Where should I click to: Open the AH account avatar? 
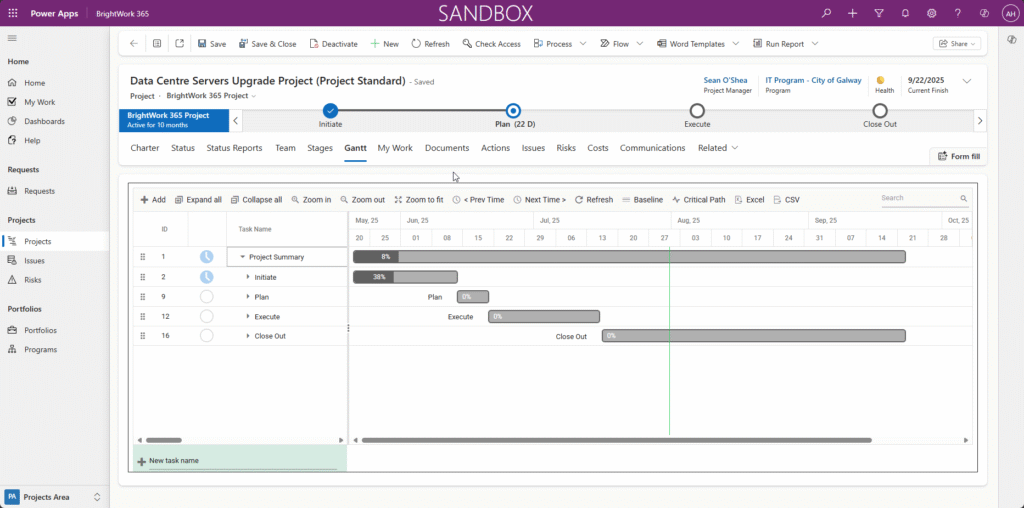point(1009,13)
